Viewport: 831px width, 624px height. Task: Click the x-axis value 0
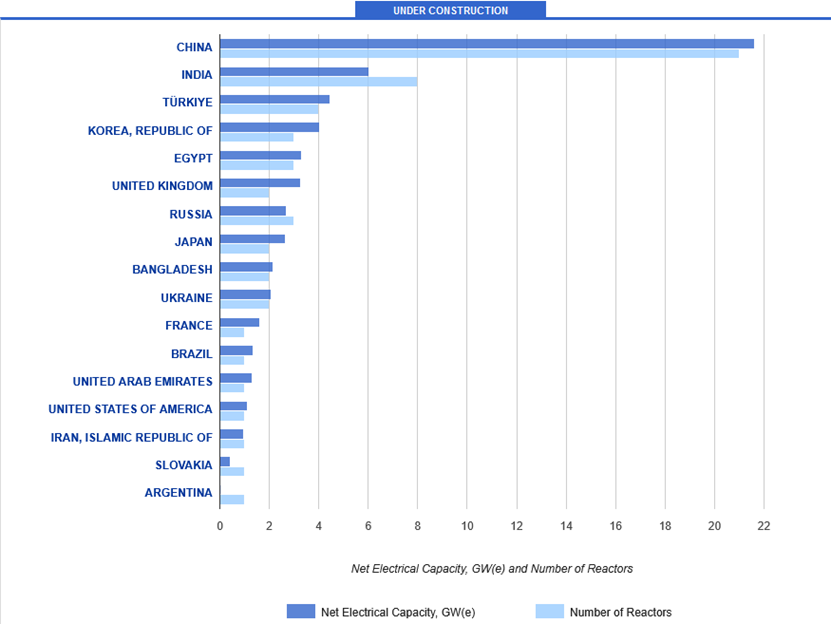[220, 525]
